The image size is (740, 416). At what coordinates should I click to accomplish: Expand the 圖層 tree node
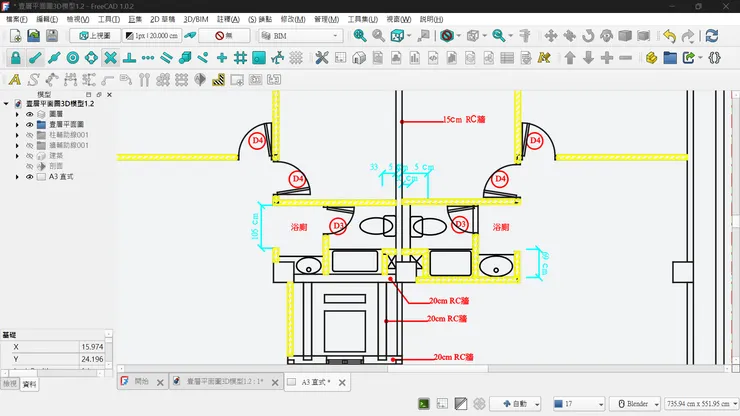tap(17, 114)
